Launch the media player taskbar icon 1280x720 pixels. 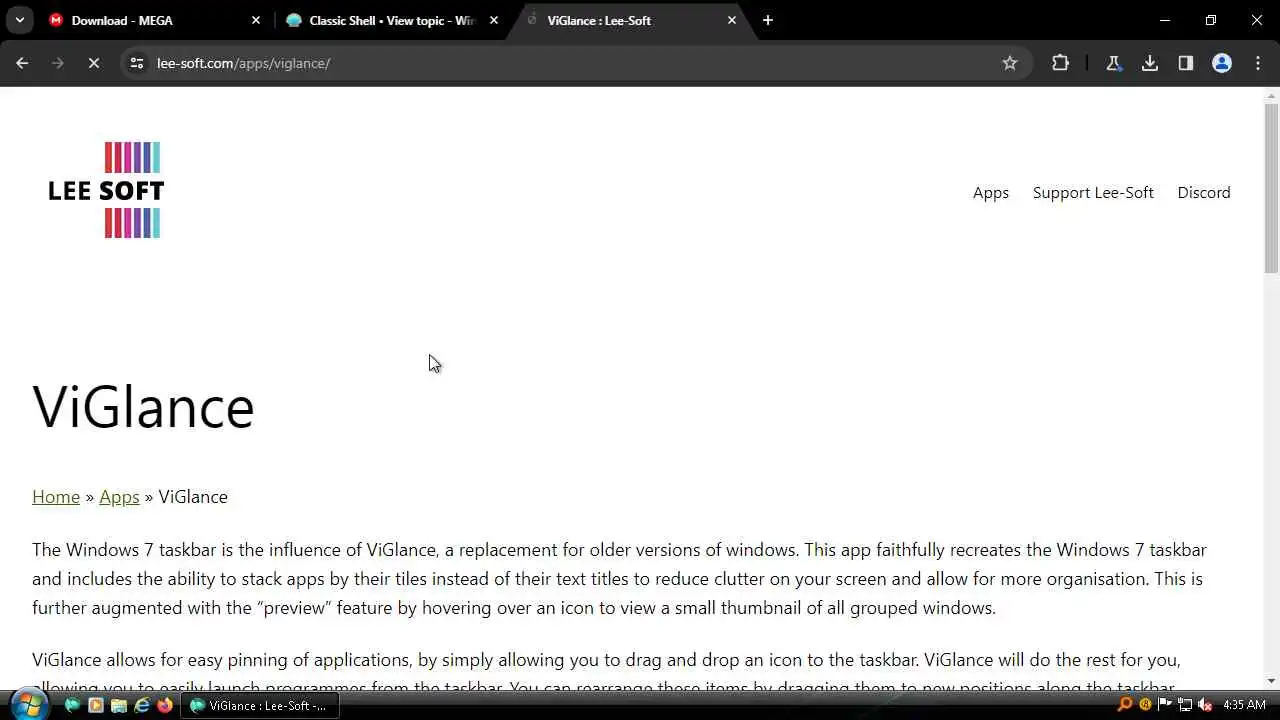(x=95, y=705)
